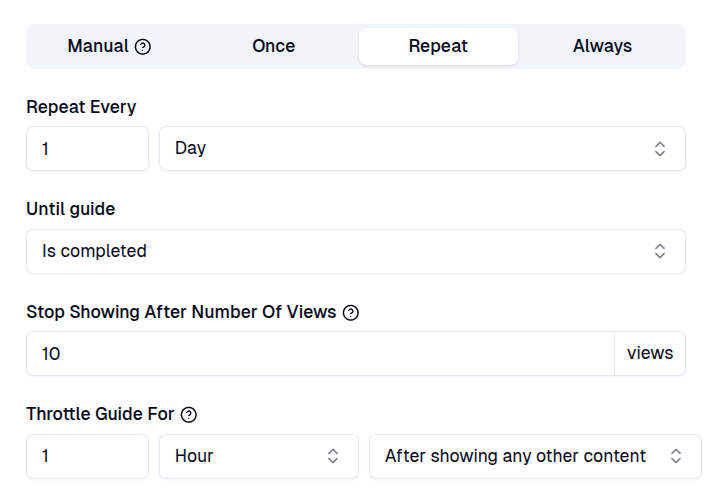Click the chevron arrows in the Is completed field
Screen dimensions: 724x498
pyautogui.click(x=660, y=251)
